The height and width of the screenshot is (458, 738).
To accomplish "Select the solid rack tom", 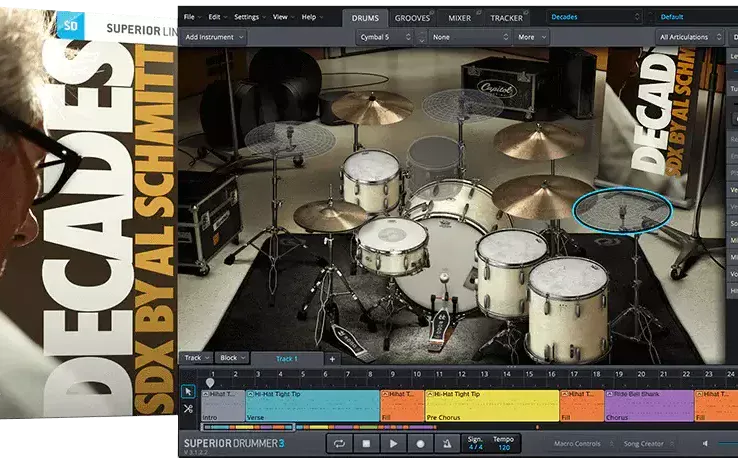I will [371, 180].
